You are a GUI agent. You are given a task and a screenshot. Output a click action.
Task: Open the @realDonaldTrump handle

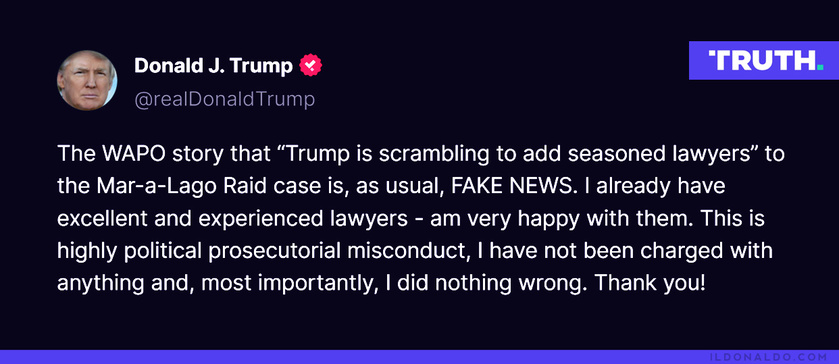click(x=225, y=100)
